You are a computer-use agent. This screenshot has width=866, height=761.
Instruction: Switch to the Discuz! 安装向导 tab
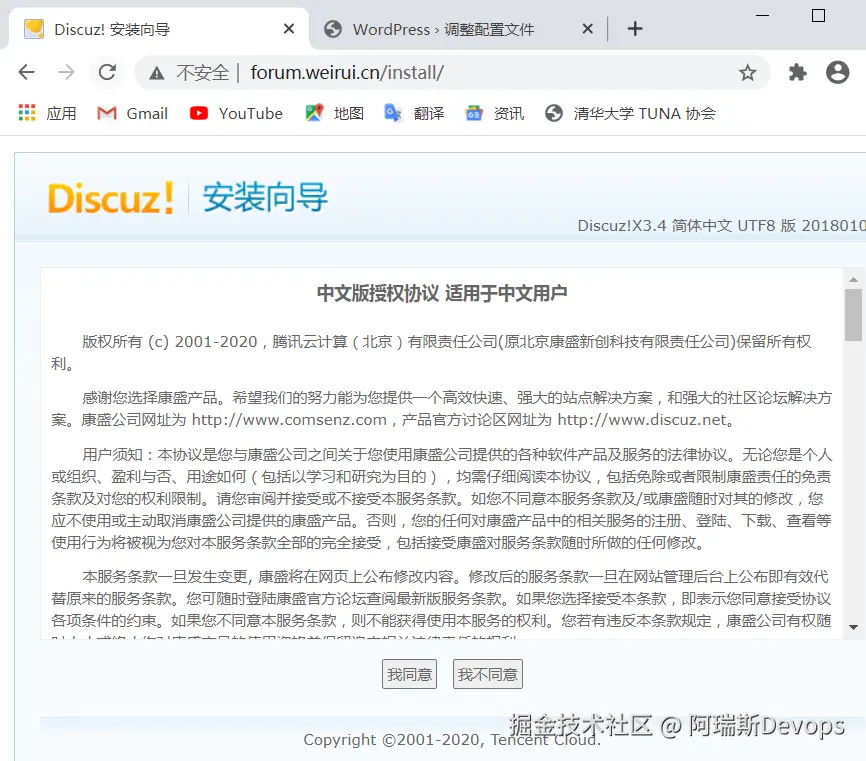[159, 29]
